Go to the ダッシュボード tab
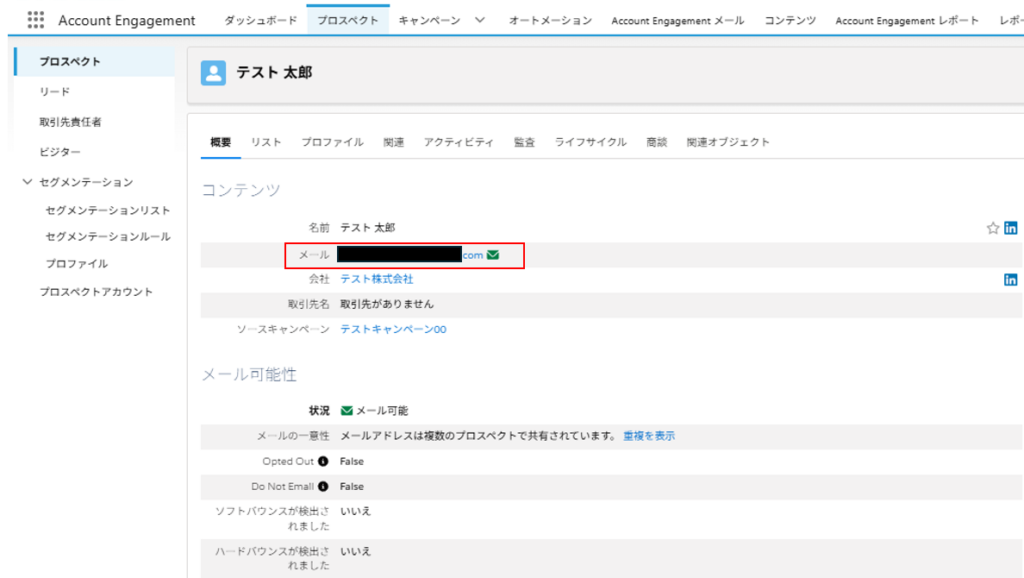Screen dimensions: 1024x578 pyautogui.click(x=261, y=20)
